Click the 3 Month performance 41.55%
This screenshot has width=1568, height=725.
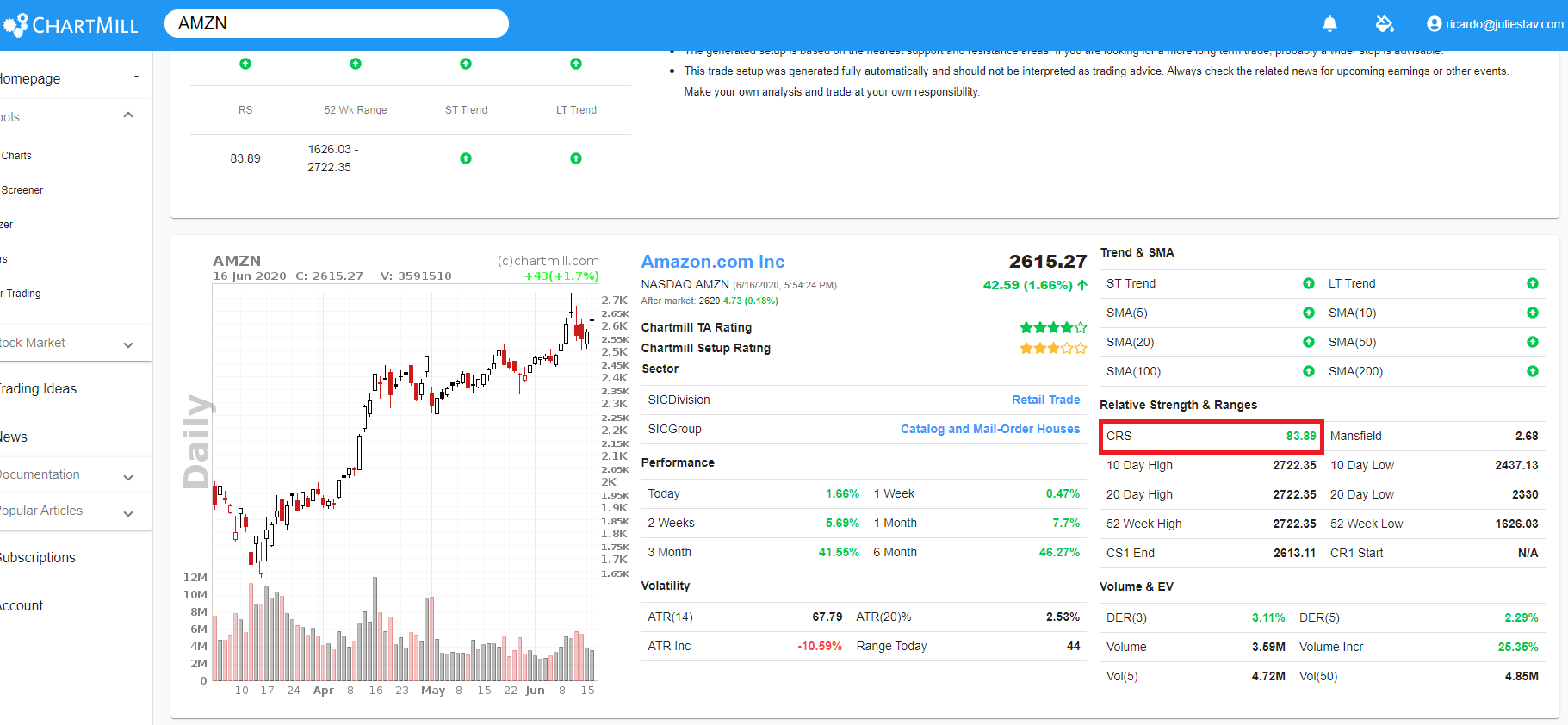click(x=839, y=552)
